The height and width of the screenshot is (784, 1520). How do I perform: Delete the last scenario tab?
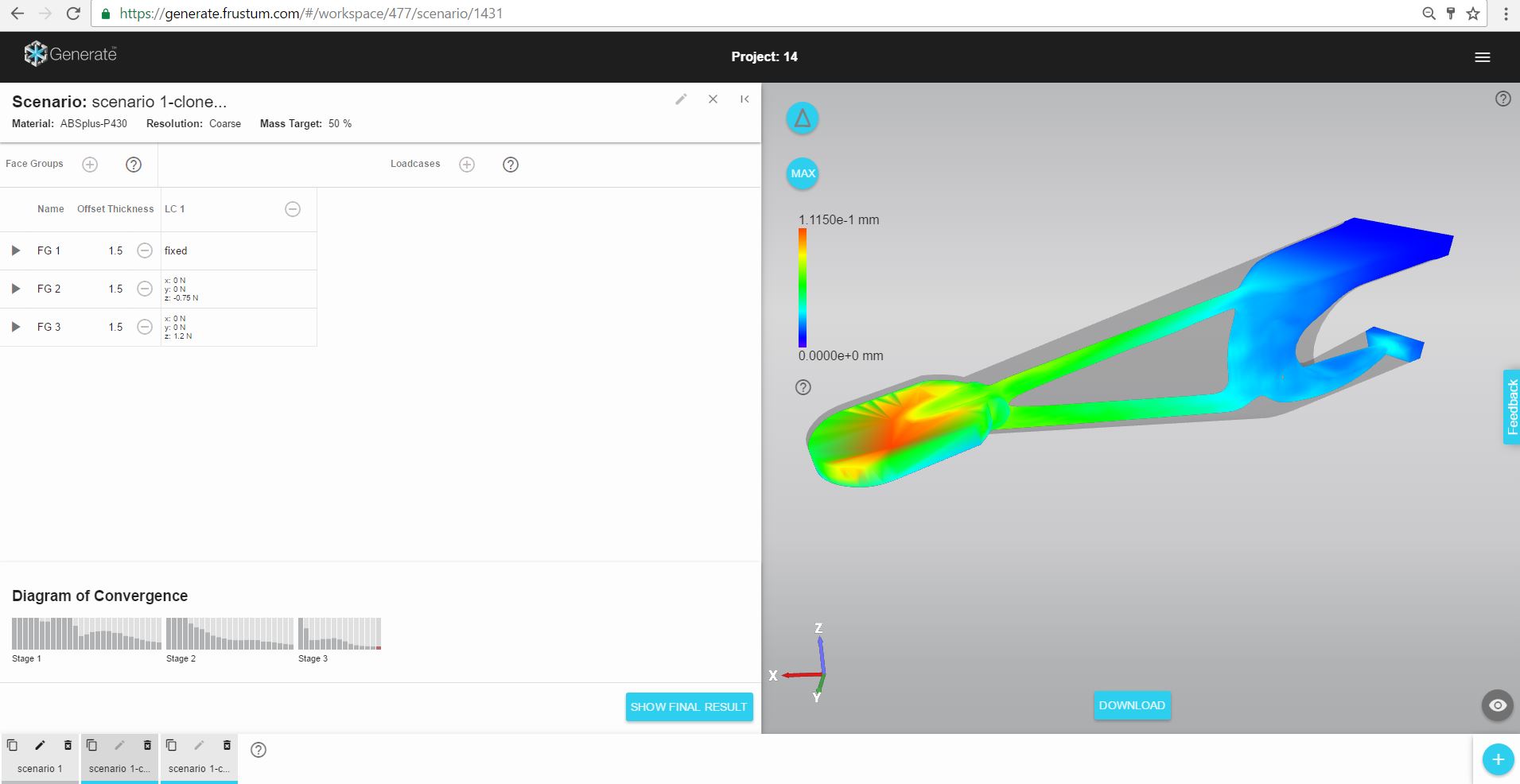(227, 745)
